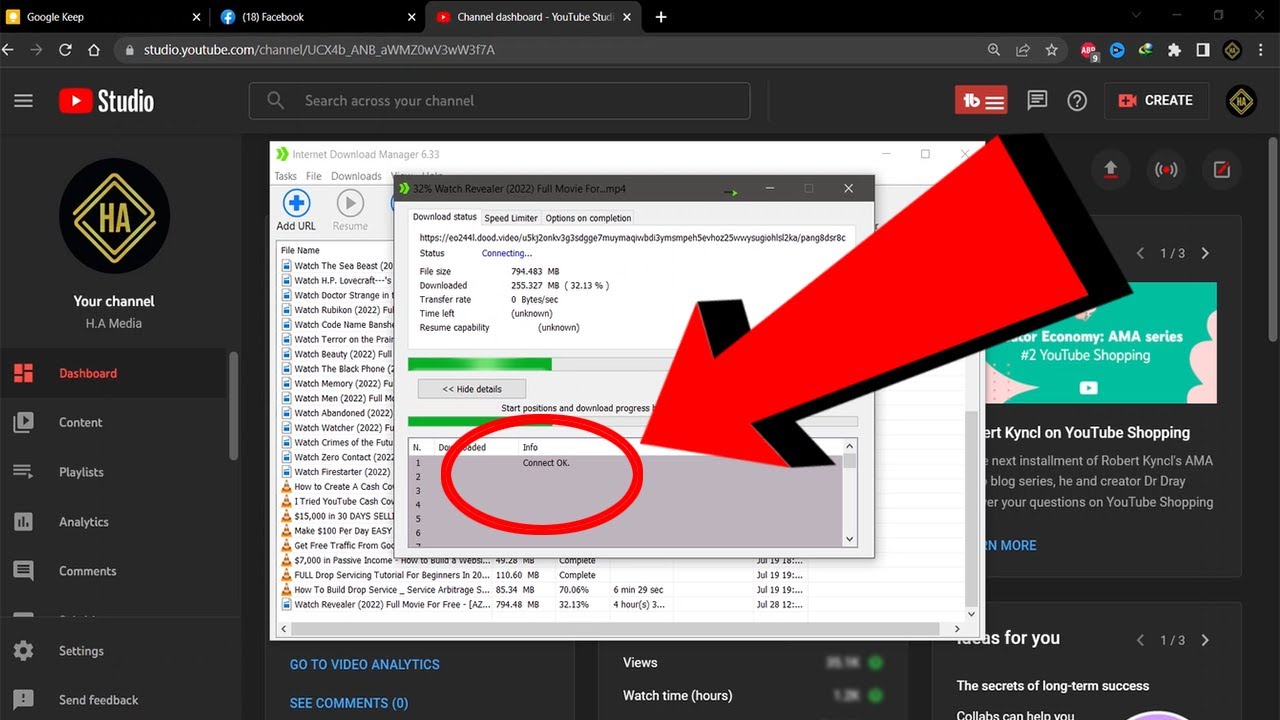This screenshot has height=720, width=1280.
Task: Show next news card in top carousel
Action: [x=1205, y=253]
